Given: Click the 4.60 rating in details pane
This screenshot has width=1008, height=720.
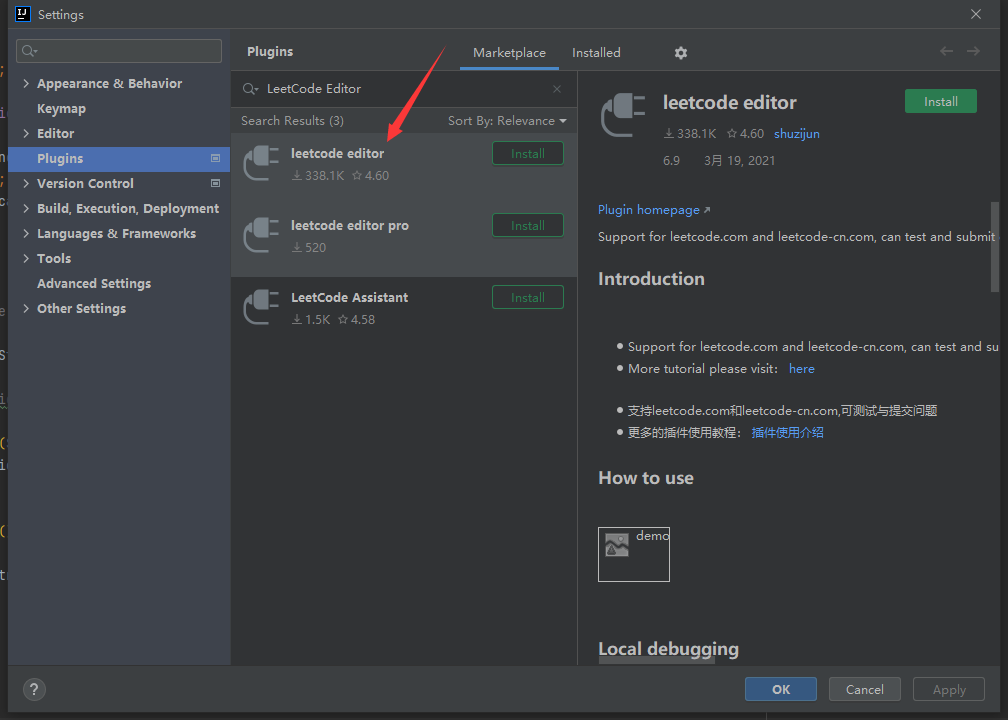Looking at the screenshot, I should tap(745, 134).
